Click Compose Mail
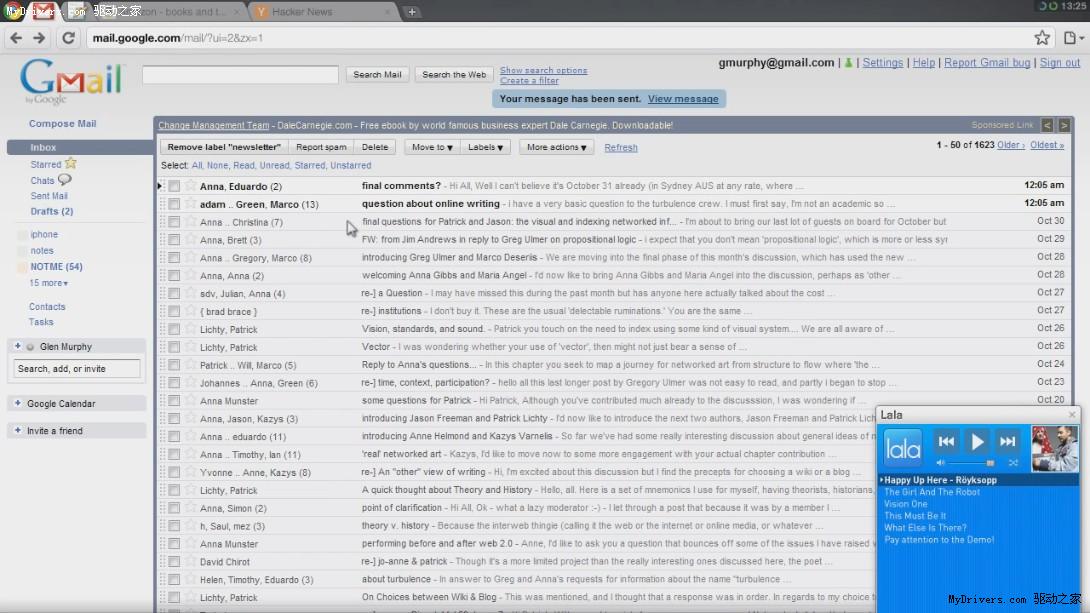This screenshot has width=1090, height=613. click(63, 123)
